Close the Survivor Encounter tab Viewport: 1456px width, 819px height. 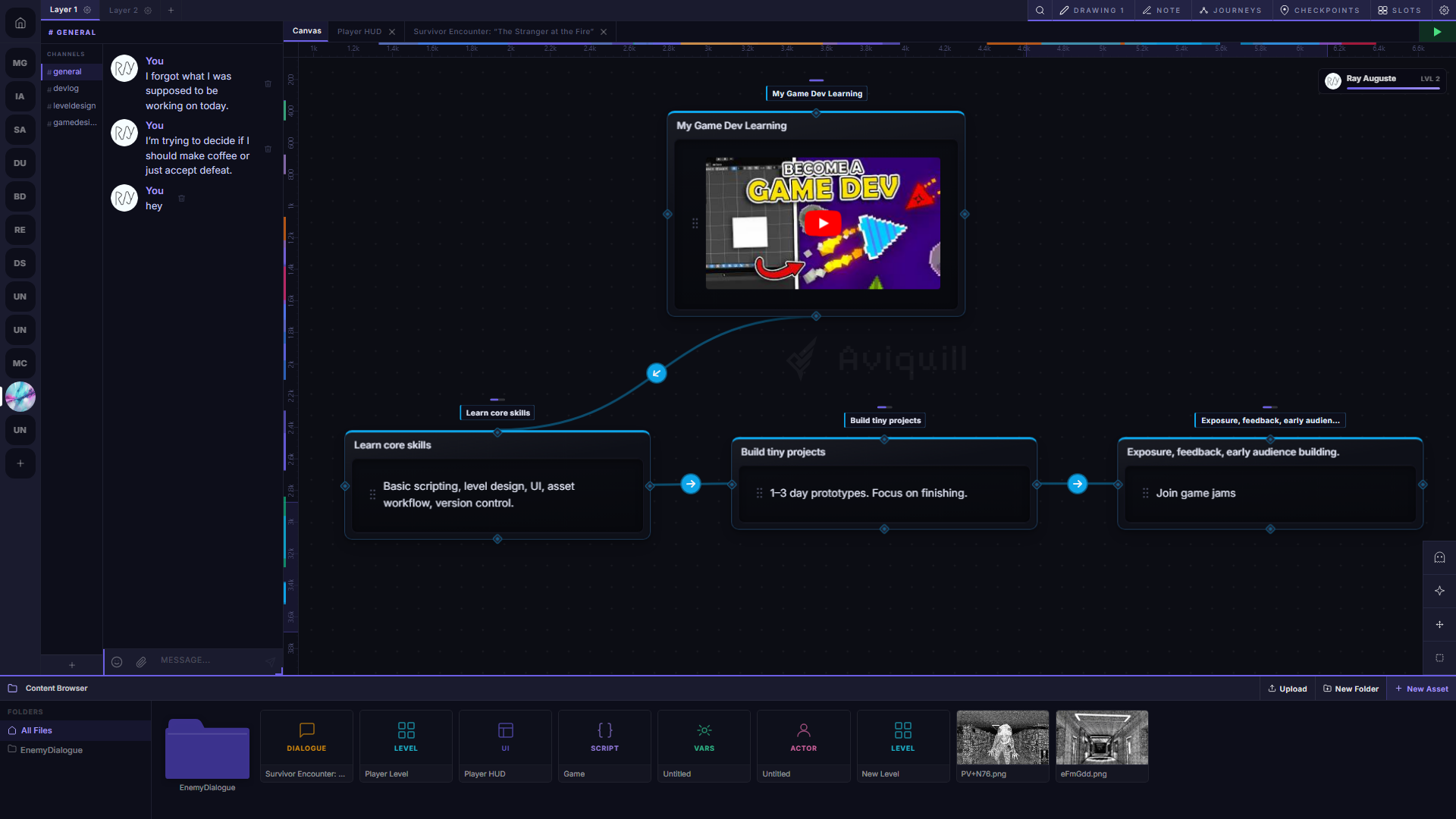point(604,32)
